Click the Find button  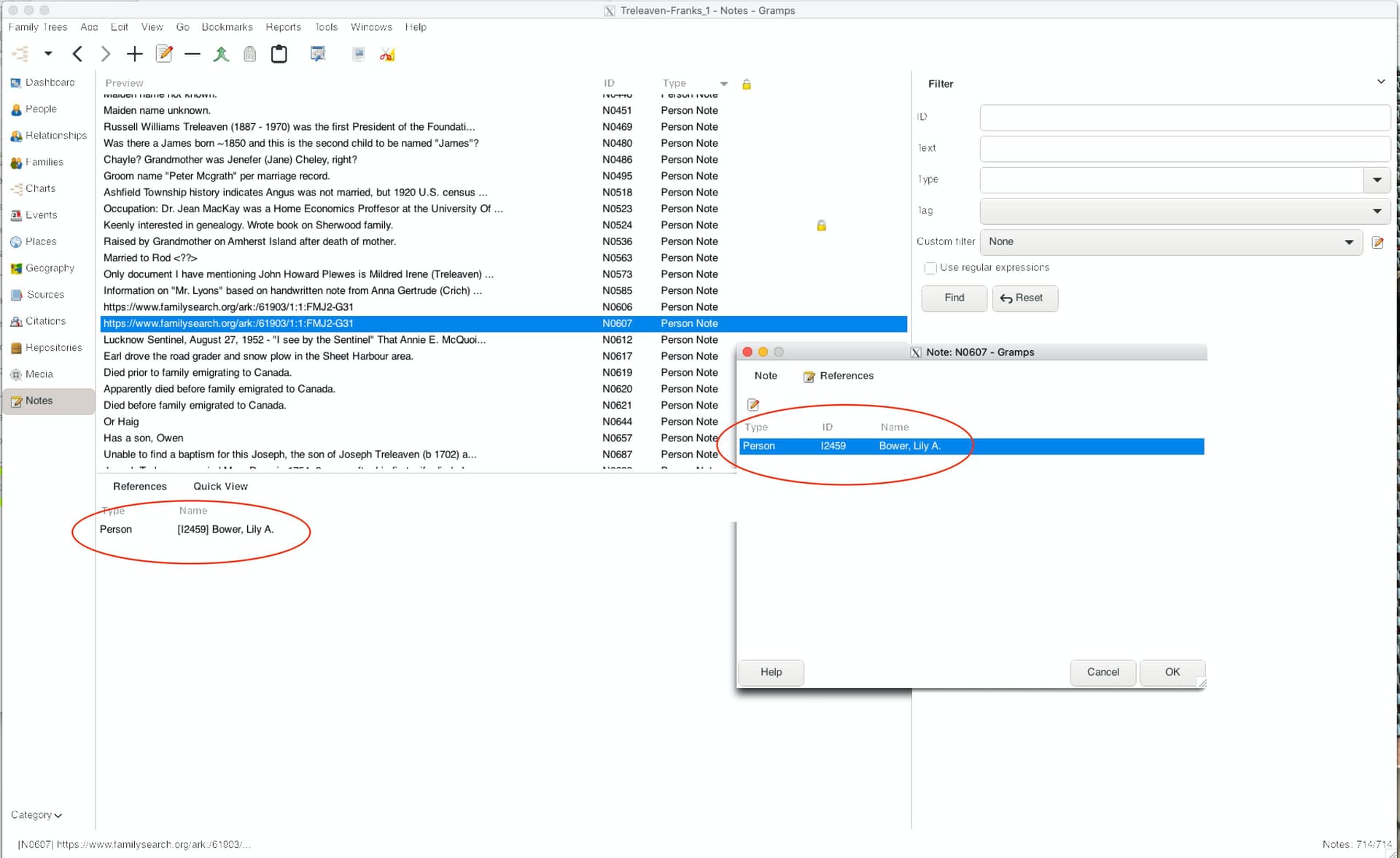[954, 298]
